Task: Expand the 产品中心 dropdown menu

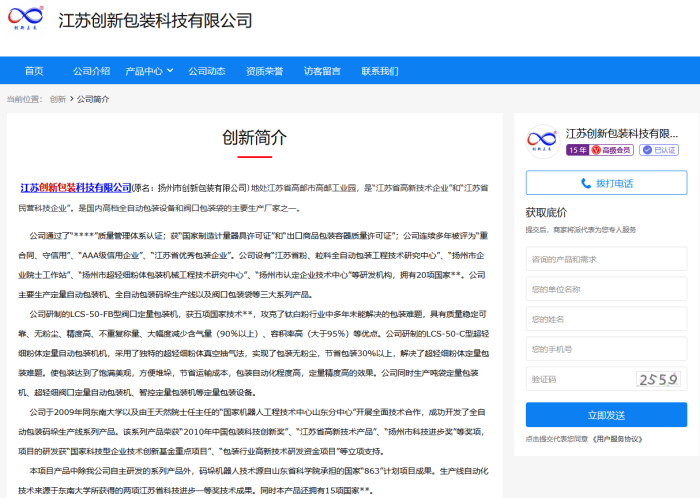Action: [149, 71]
